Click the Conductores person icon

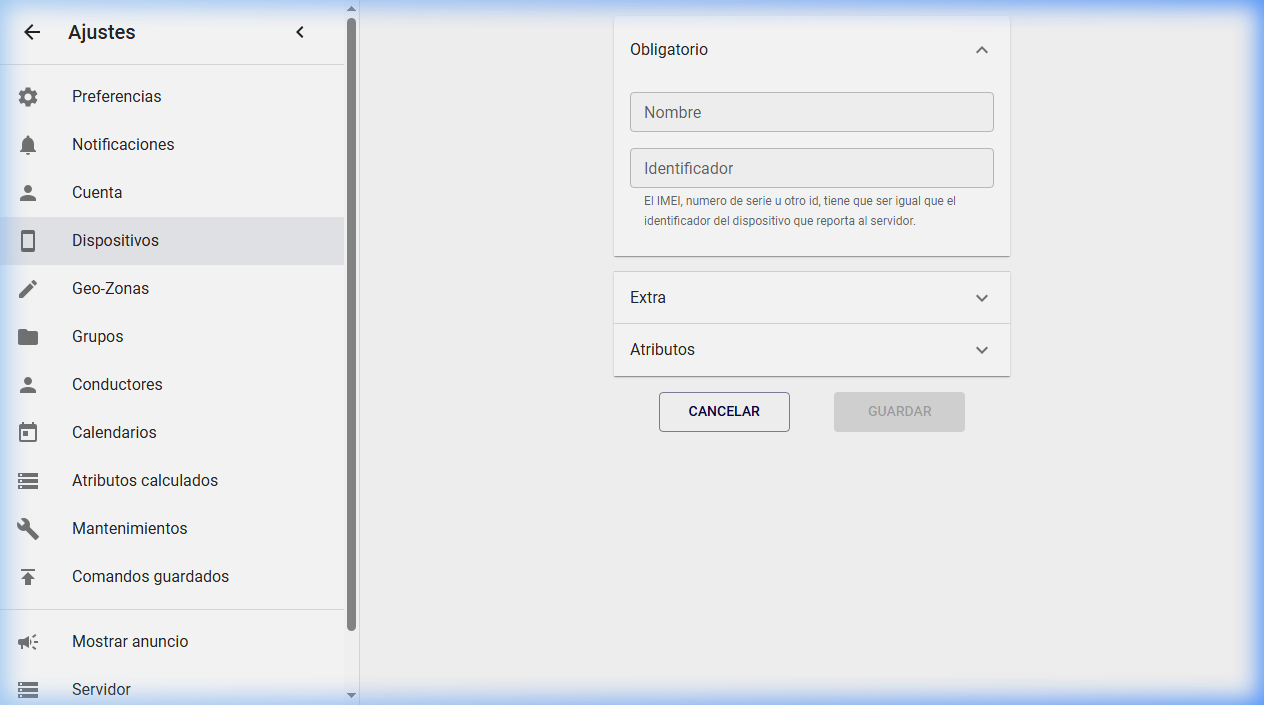pyautogui.click(x=28, y=385)
